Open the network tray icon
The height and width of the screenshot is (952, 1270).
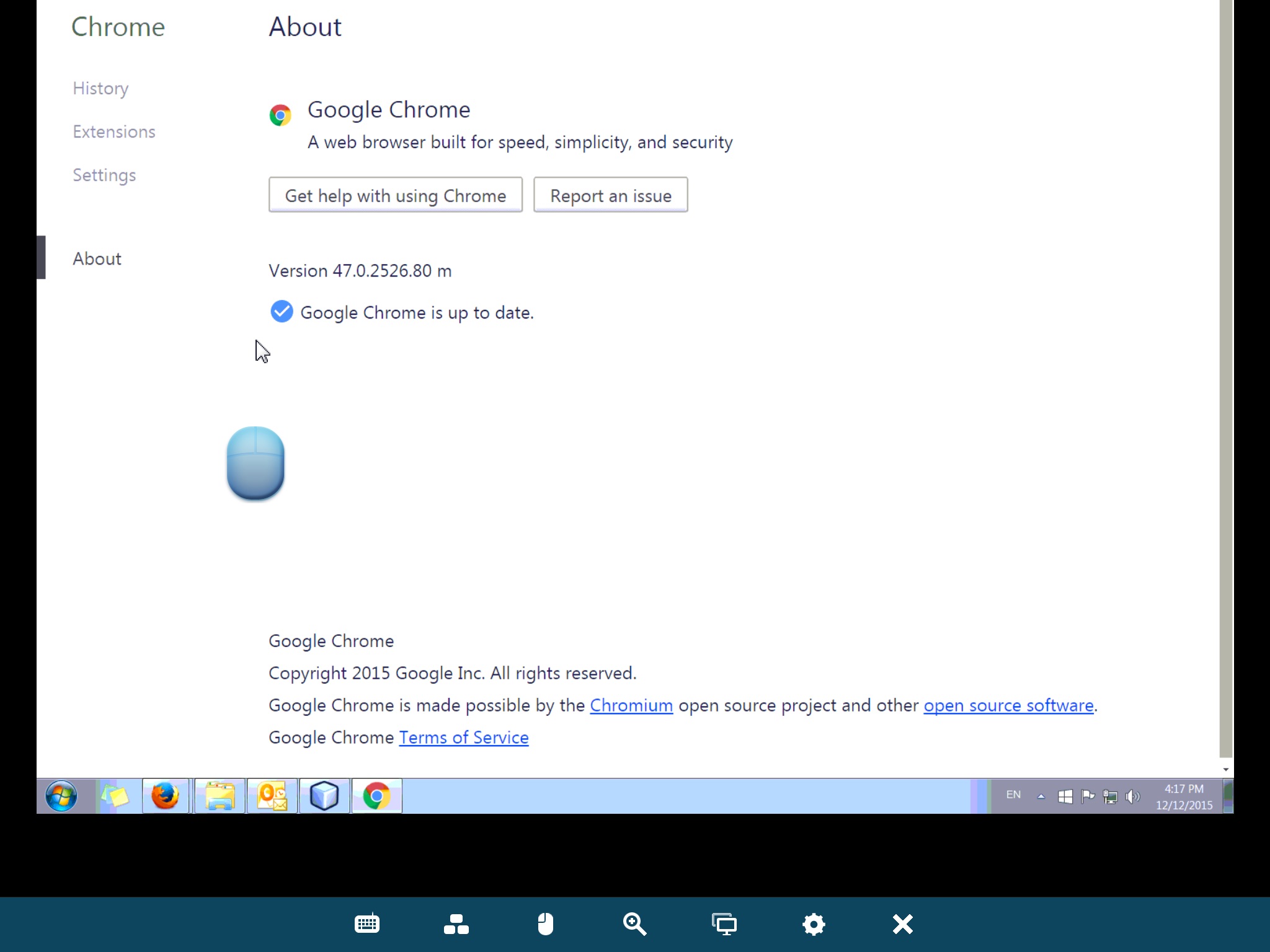pyautogui.click(x=1111, y=796)
